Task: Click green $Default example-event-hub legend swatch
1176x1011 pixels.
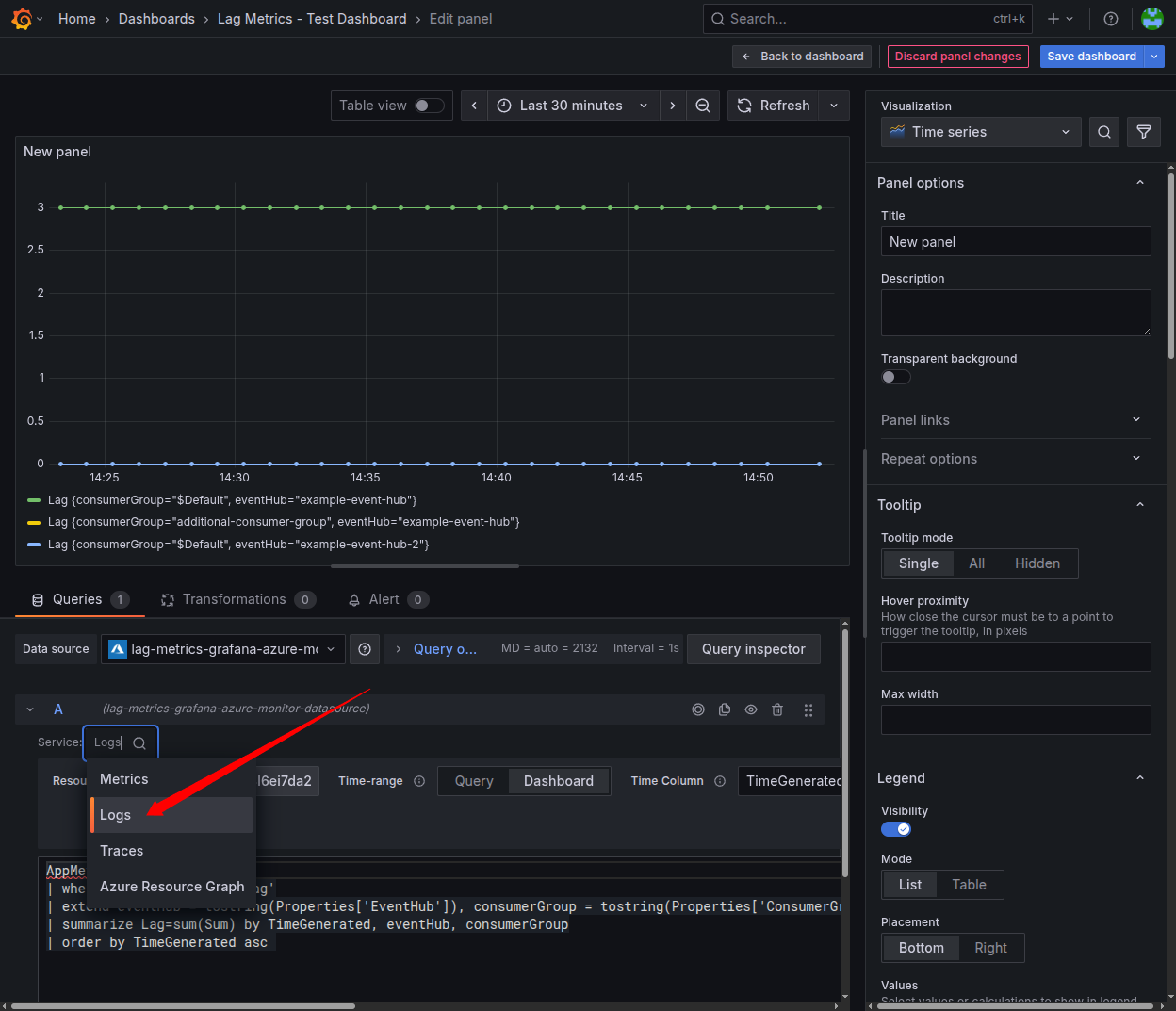Action: (34, 500)
